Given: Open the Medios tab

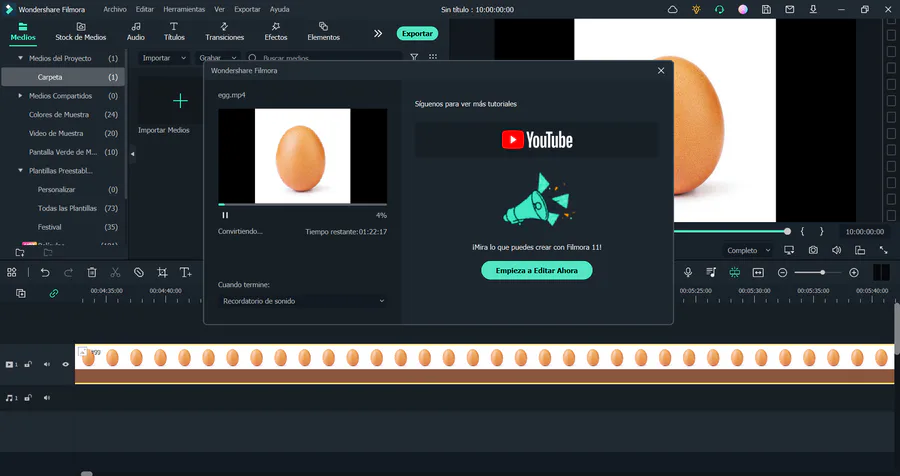Looking at the screenshot, I should pos(23,32).
